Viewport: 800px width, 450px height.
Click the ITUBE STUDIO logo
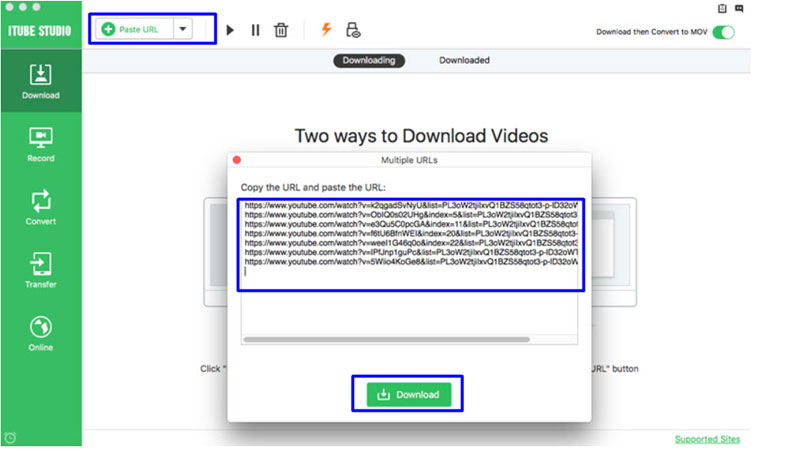[39, 31]
